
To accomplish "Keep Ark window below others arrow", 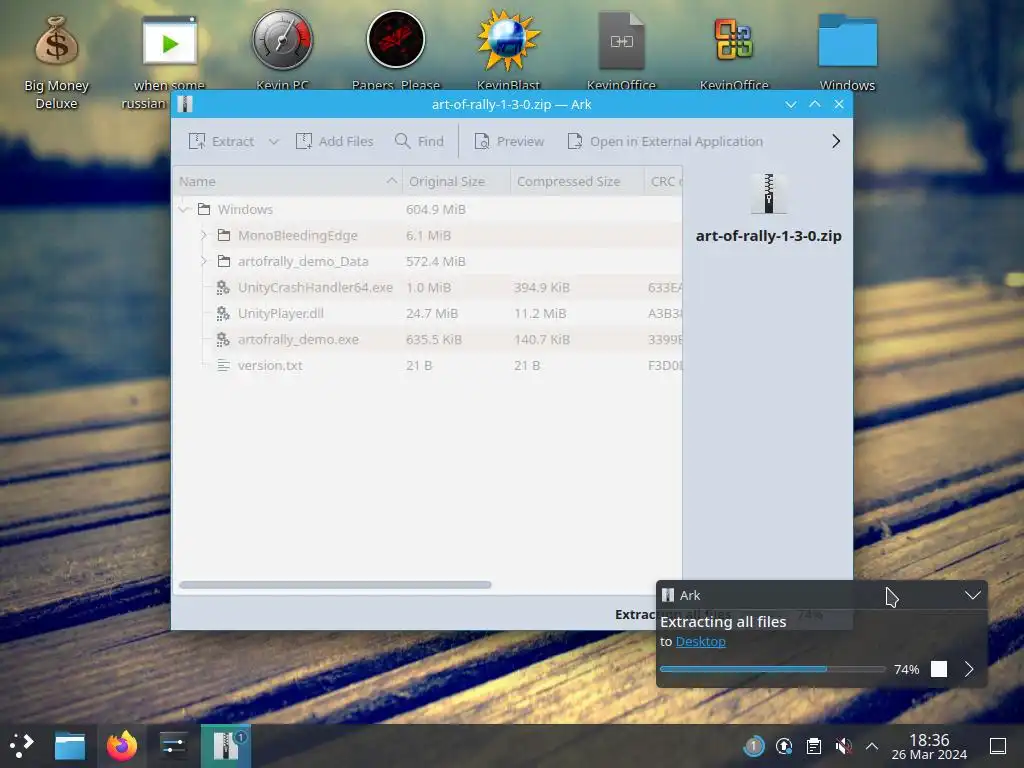I will click(791, 104).
